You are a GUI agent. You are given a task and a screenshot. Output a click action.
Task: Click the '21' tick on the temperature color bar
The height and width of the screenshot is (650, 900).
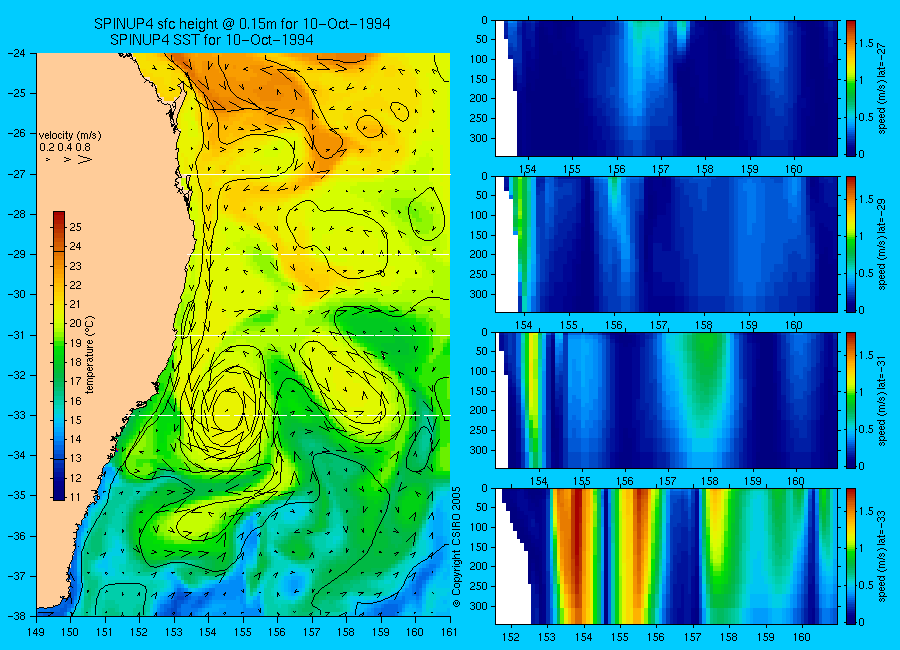pyautogui.click(x=75, y=304)
